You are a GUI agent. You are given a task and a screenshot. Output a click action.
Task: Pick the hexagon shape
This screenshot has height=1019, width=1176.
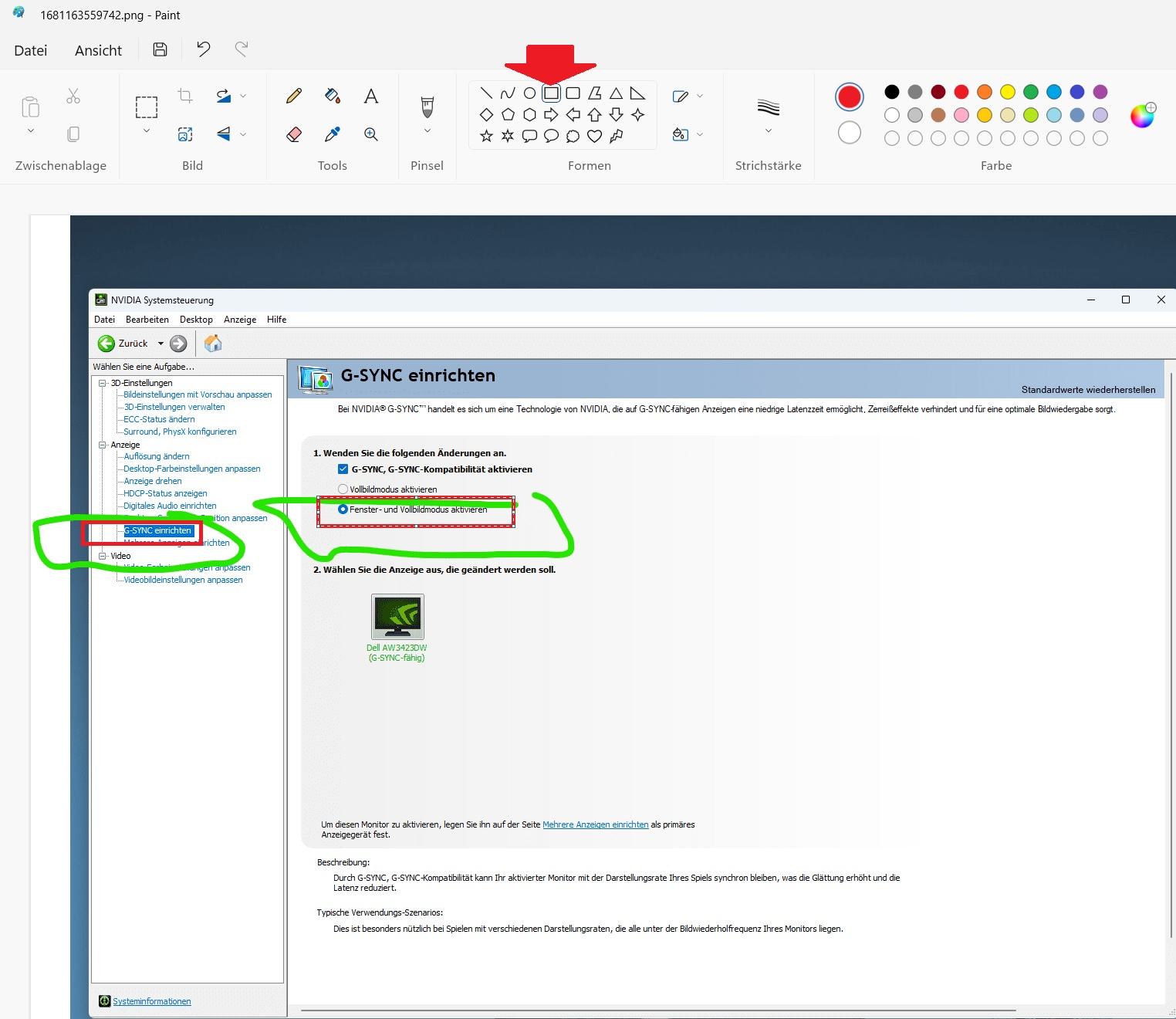529,115
